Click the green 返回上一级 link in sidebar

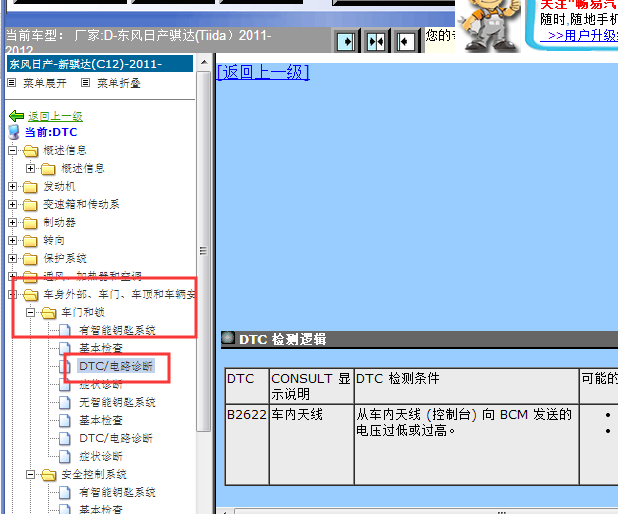55,116
